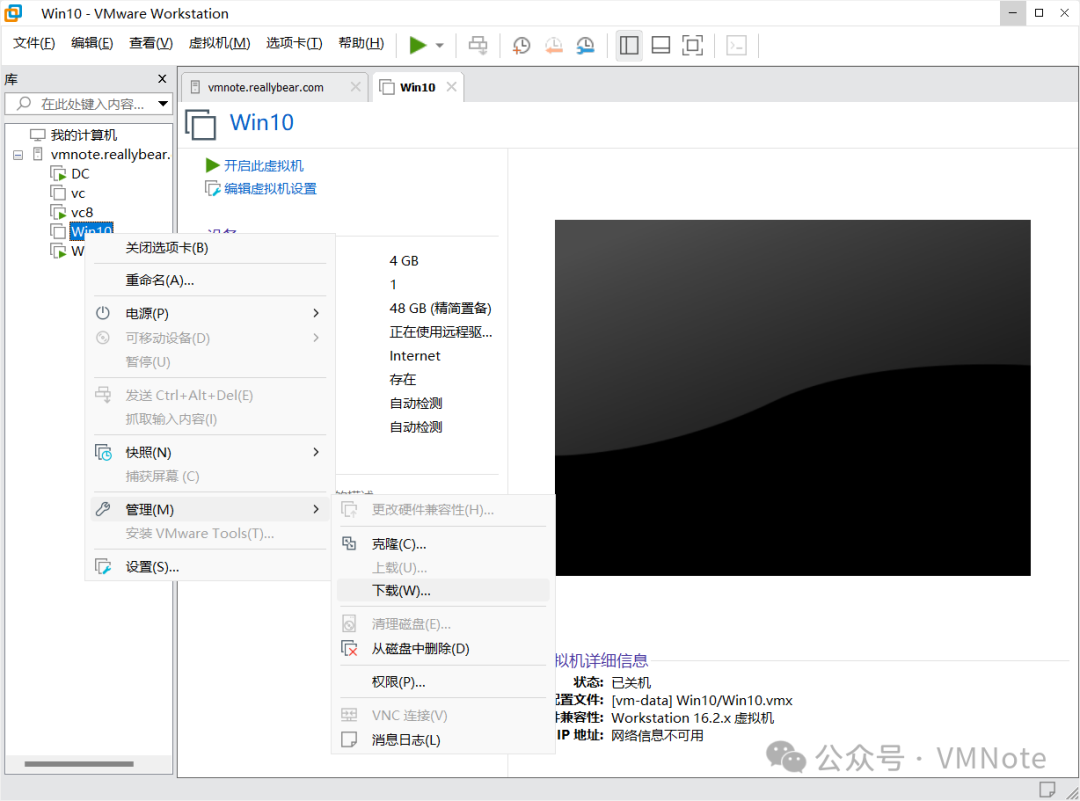Expand the 电源(P) submenu
The image size is (1080, 801).
209,313
